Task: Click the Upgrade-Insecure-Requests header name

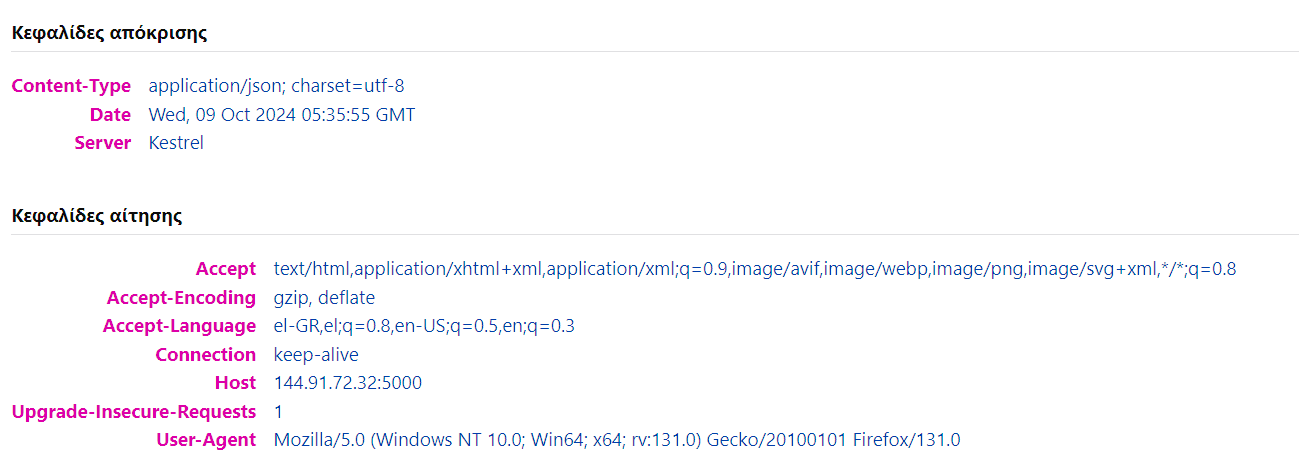Action: pos(133,411)
